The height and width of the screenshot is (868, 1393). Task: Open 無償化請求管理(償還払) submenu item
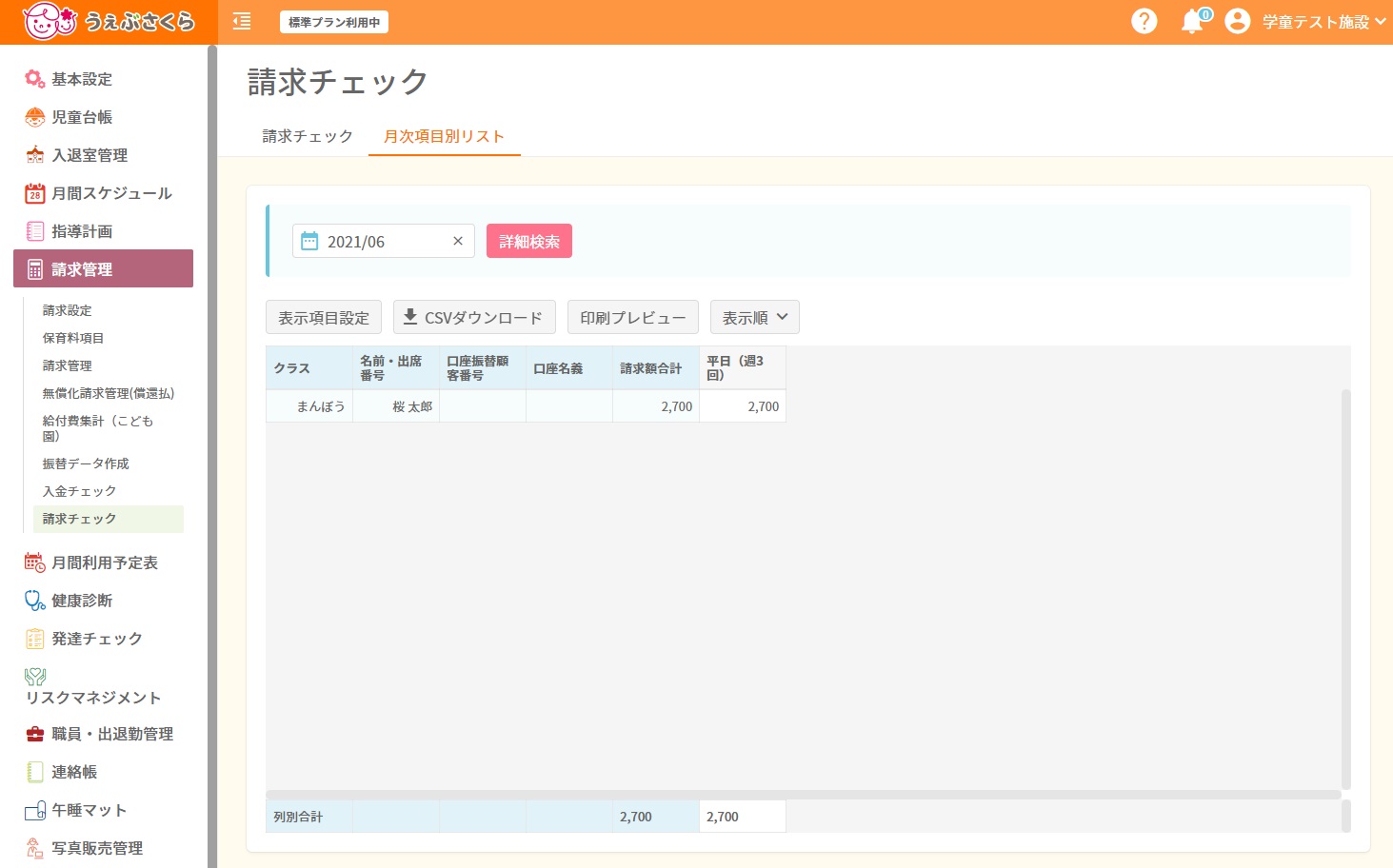(109, 393)
